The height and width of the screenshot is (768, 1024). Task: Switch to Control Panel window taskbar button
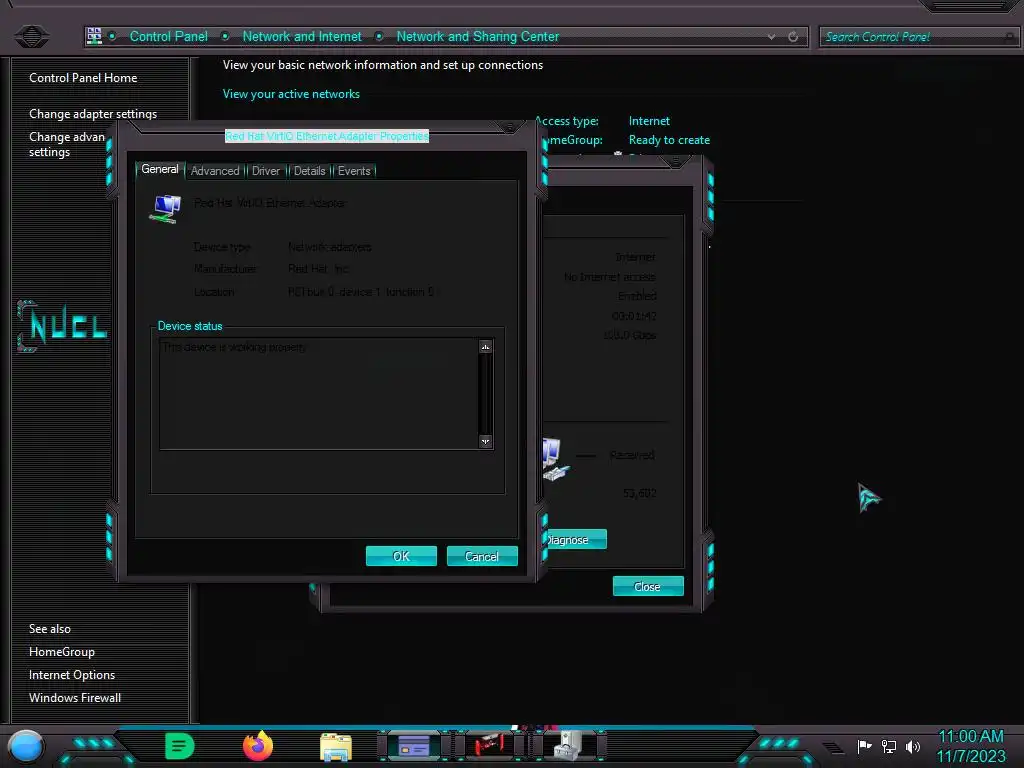coord(413,746)
